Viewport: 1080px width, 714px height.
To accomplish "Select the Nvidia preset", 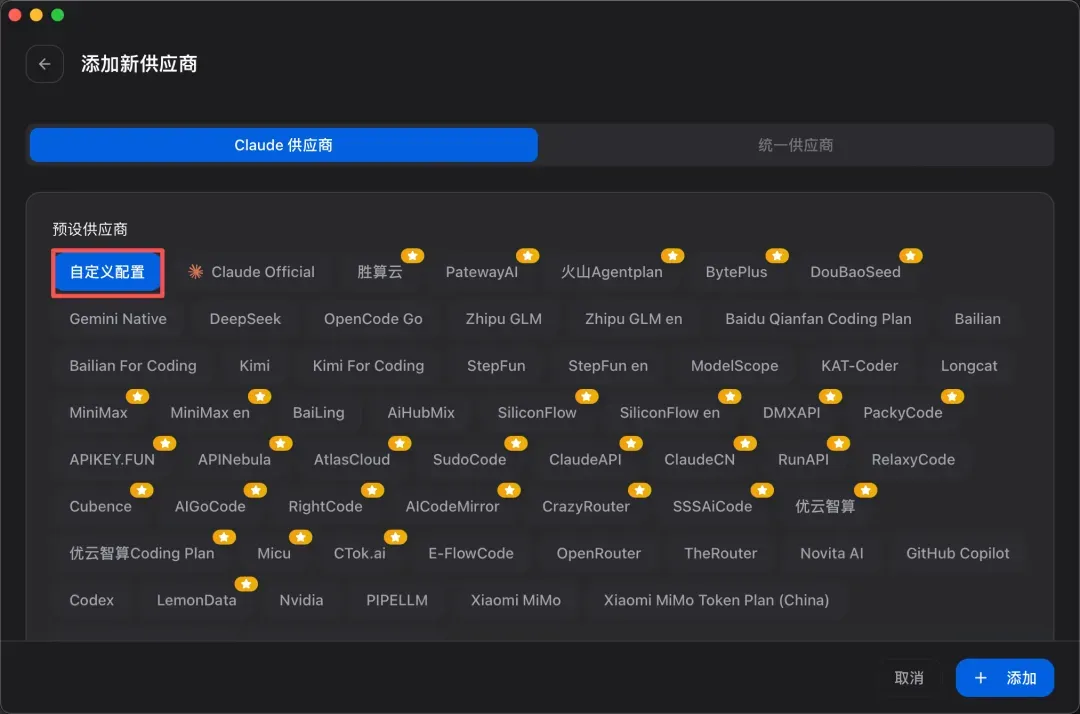I will point(301,600).
